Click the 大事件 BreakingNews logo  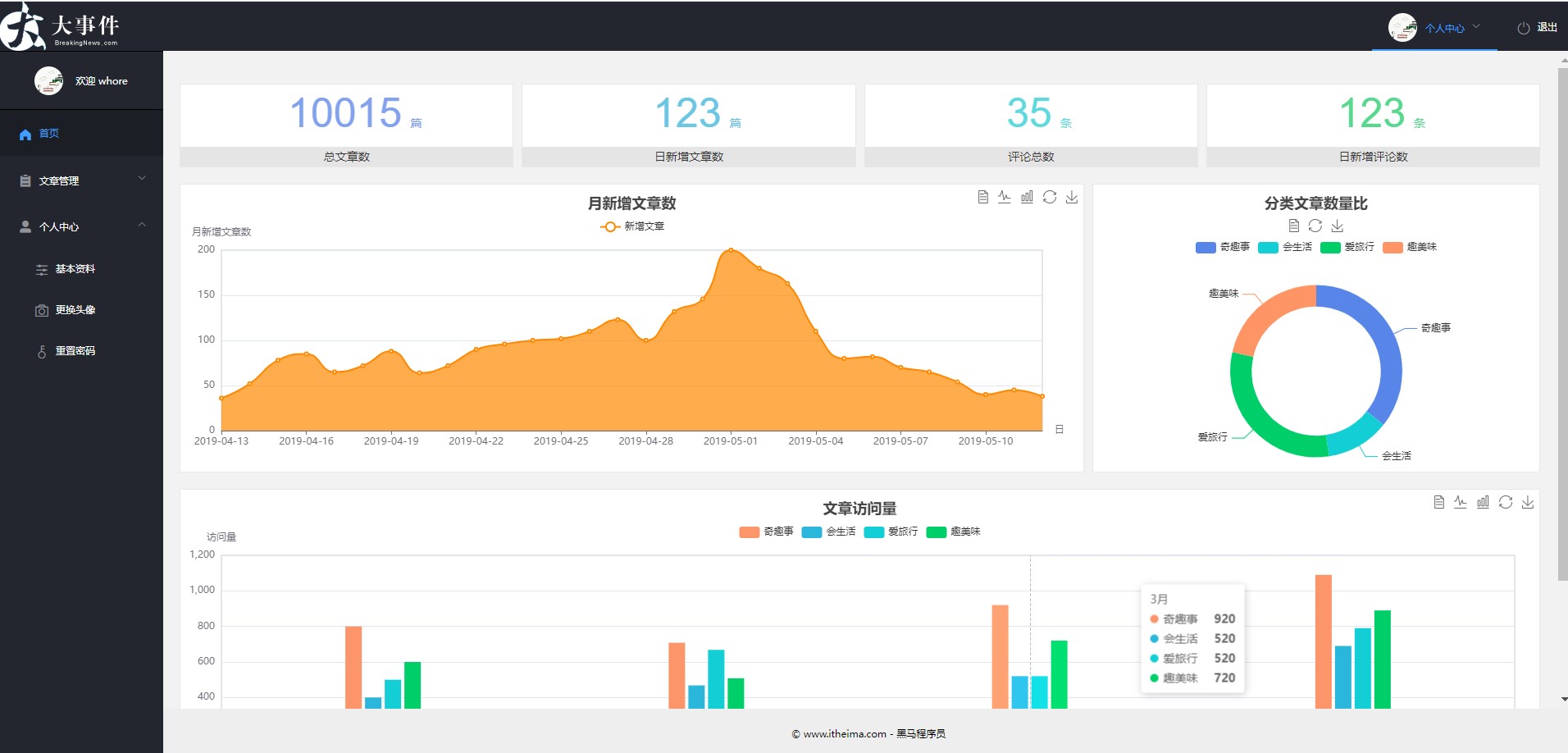tap(62, 26)
